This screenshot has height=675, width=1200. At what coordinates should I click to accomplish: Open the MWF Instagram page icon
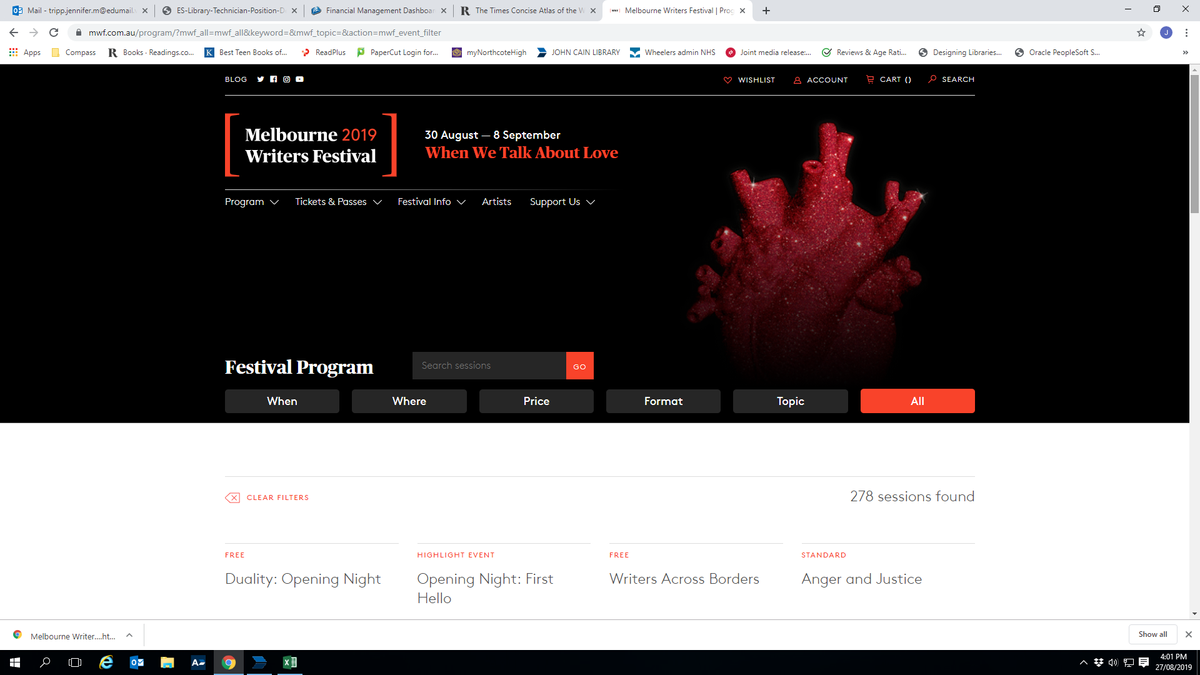(286, 80)
